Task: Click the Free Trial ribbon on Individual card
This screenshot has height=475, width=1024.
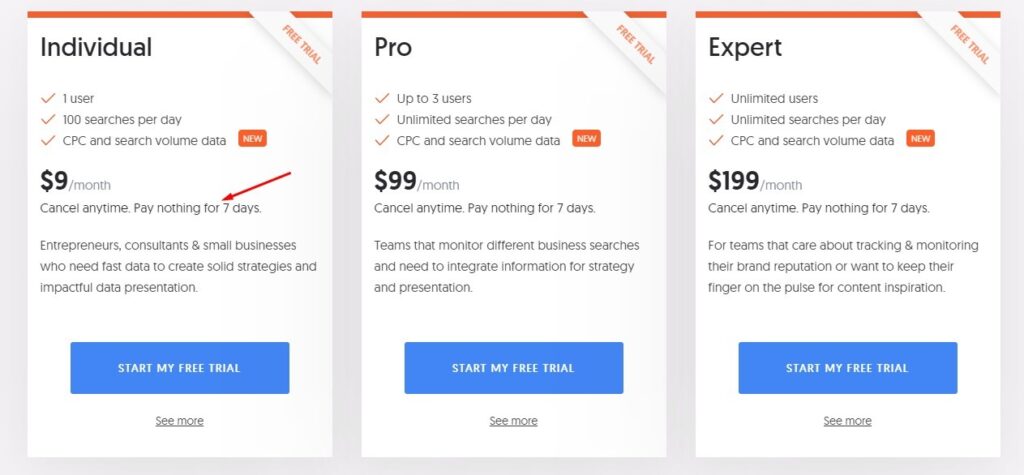Action: tap(302, 44)
